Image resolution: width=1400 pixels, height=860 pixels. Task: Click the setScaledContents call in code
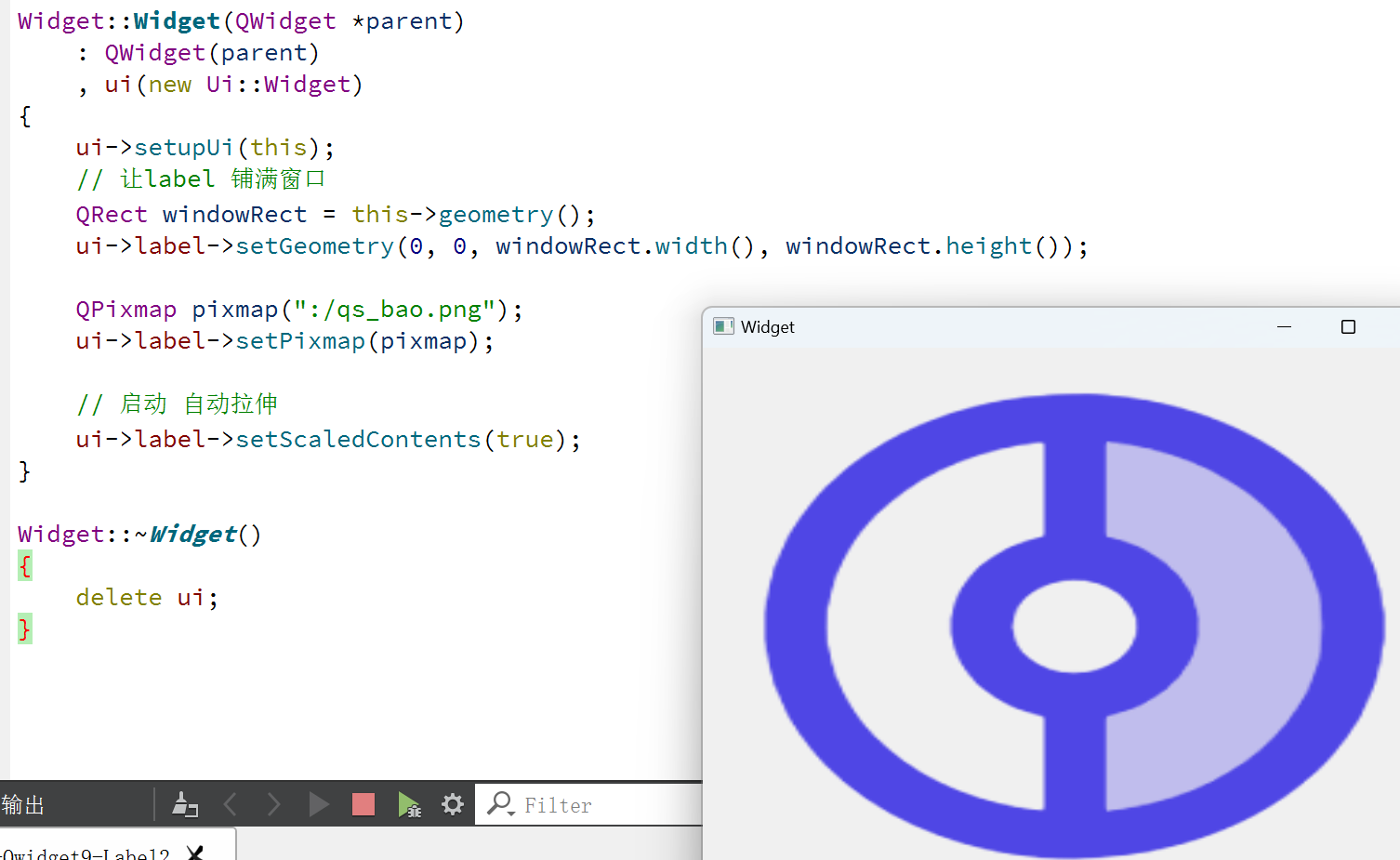pyautogui.click(x=358, y=439)
